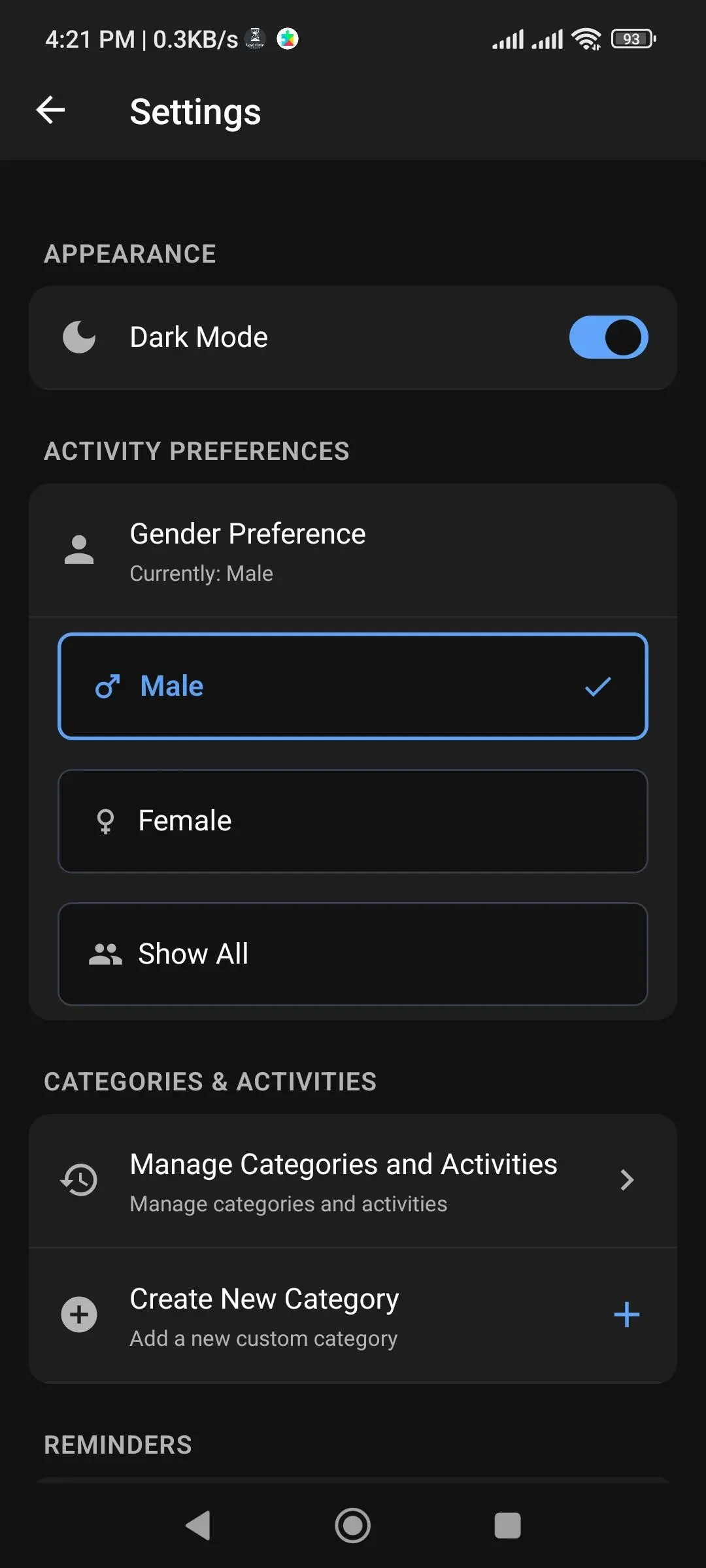
Task: Click the female symbol icon in Female option
Action: point(105,821)
